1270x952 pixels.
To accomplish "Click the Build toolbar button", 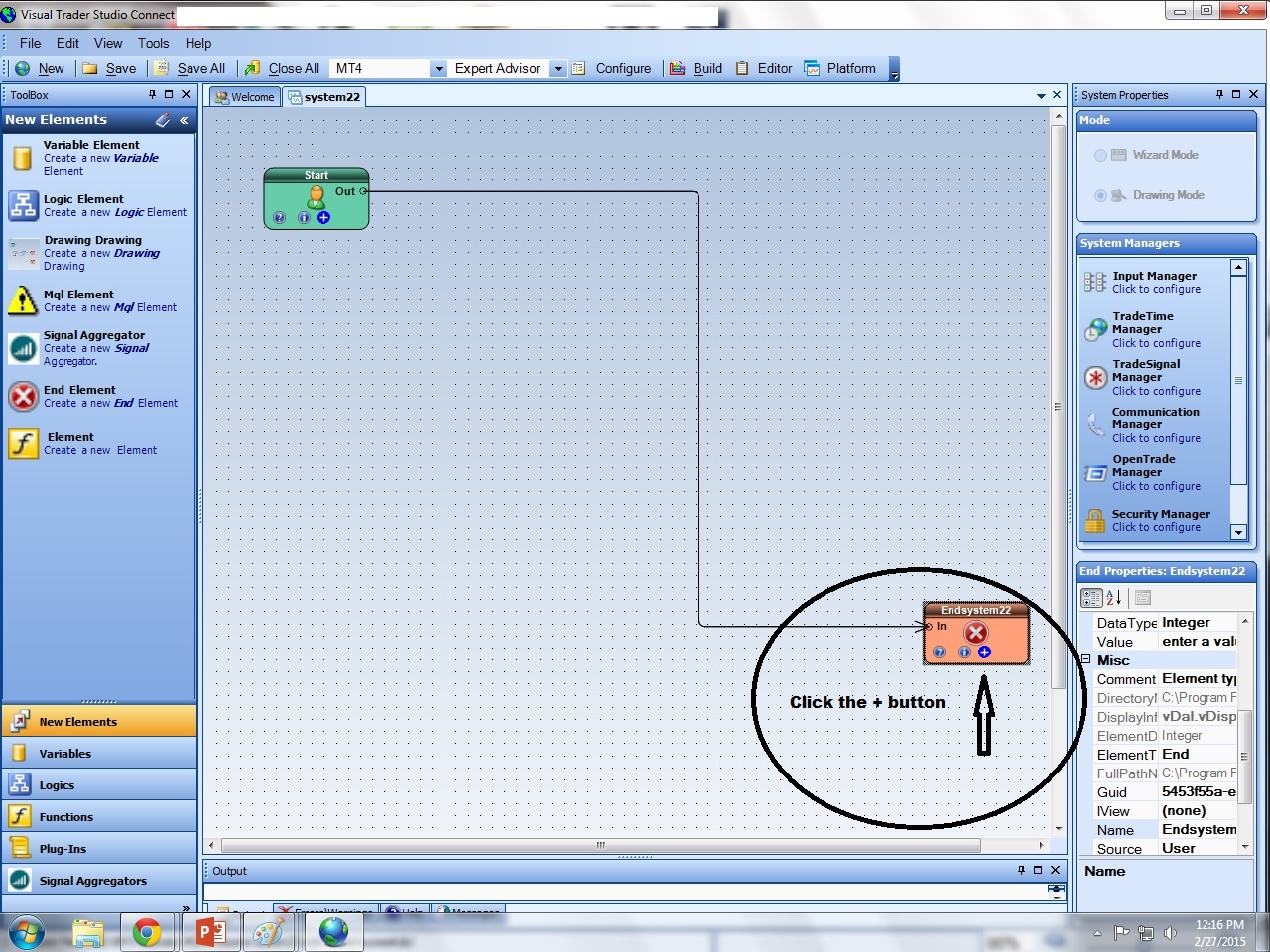I will [696, 68].
